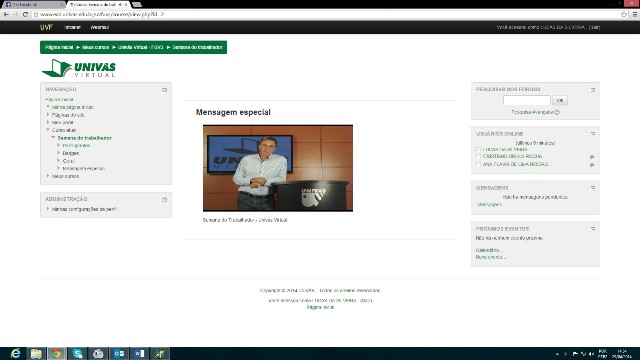Click the forum search input field

coord(527,100)
